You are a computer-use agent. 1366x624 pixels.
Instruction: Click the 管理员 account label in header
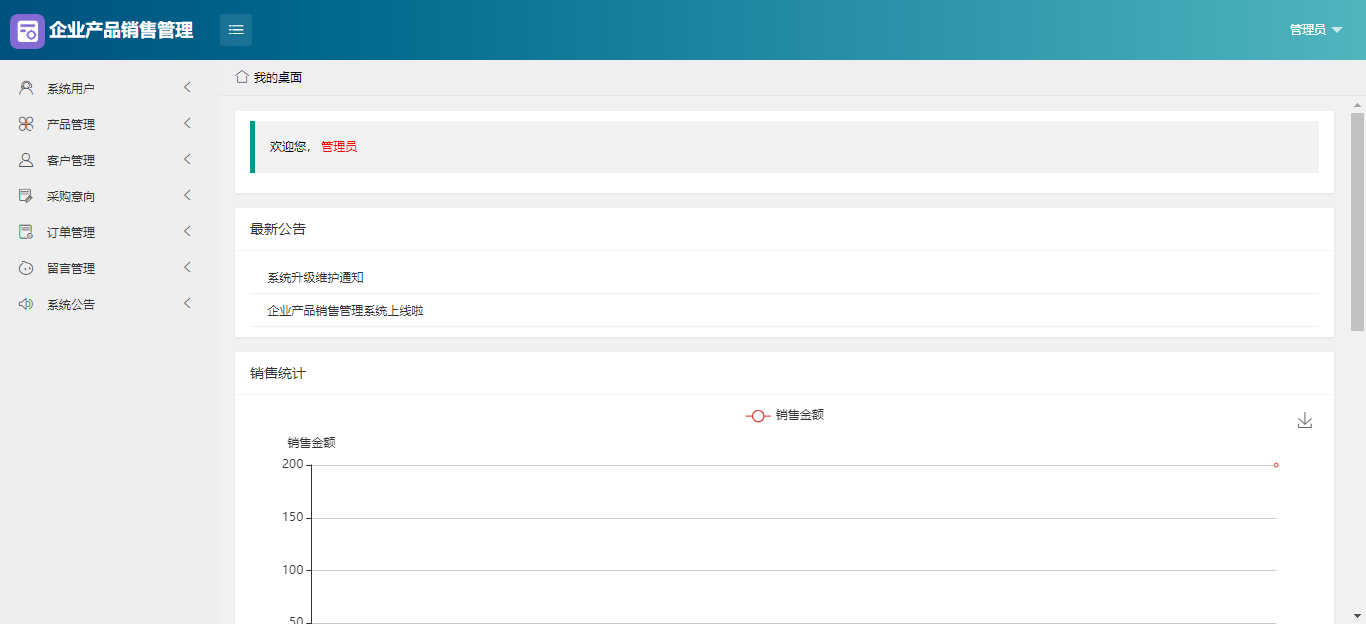pyautogui.click(x=1307, y=30)
